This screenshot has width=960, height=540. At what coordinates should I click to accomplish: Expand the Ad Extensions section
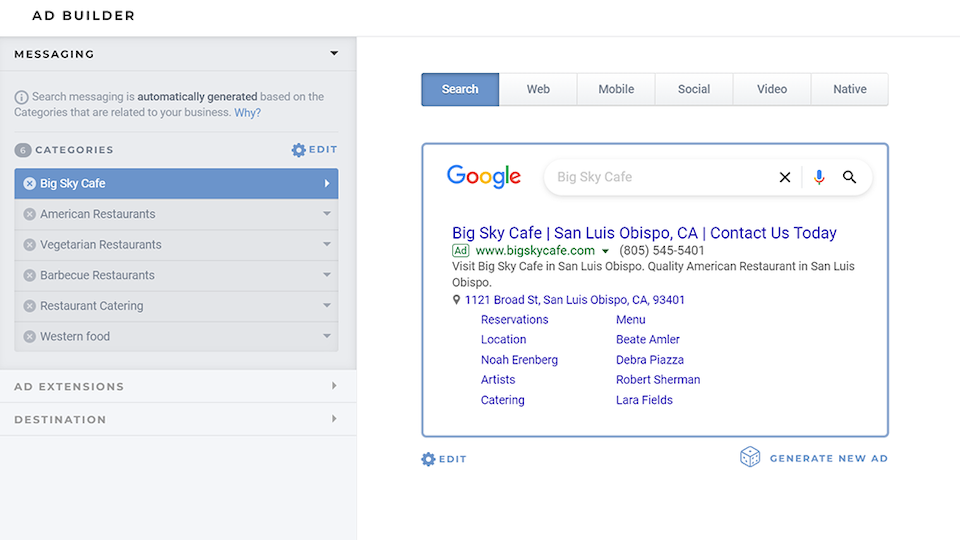point(334,386)
